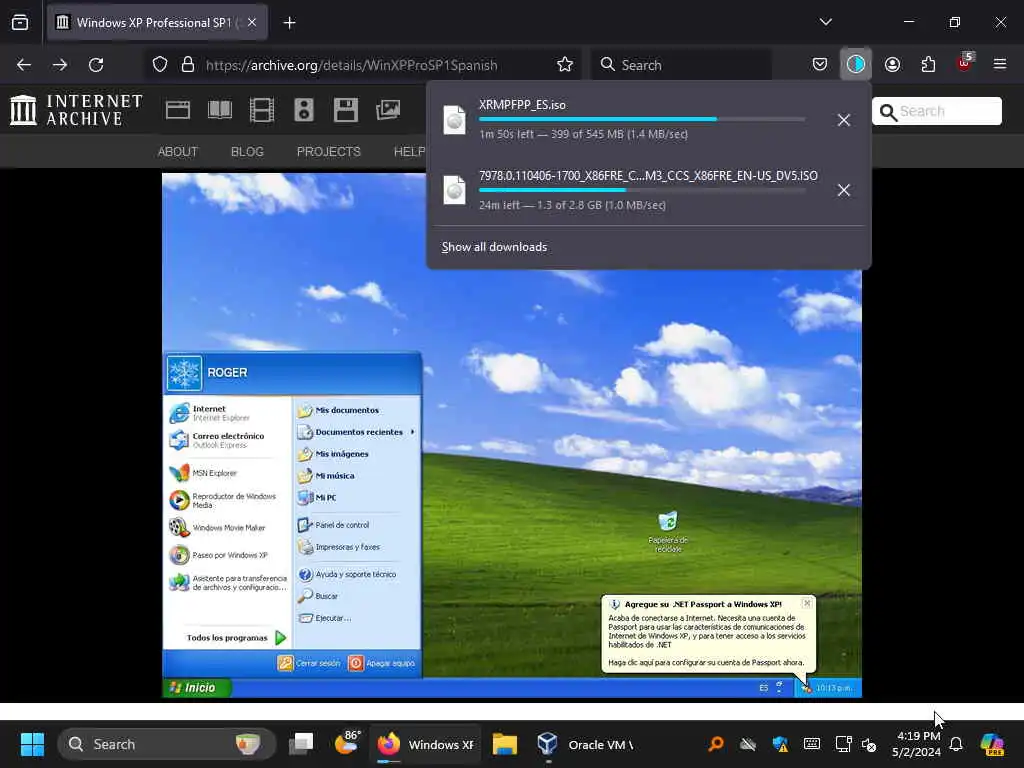This screenshot has height=768, width=1024.
Task: Switch to Oracle VM VirtualBox taskbar item
Action: tap(586, 744)
